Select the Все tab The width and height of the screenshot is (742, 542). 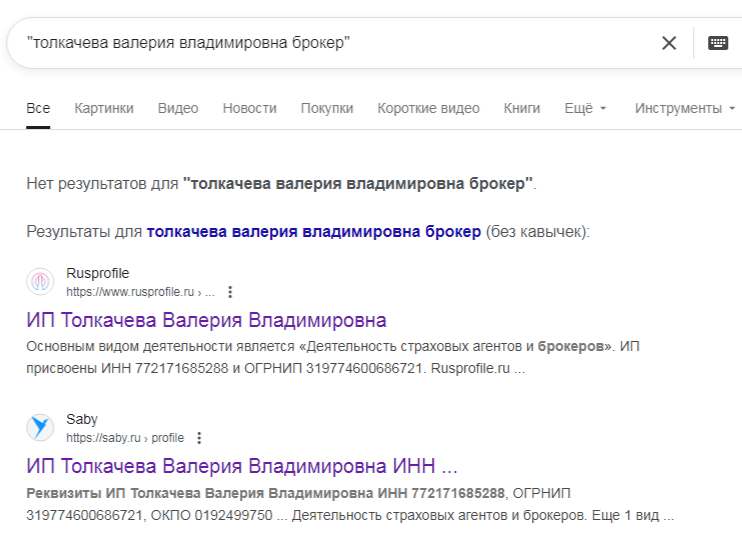click(38, 108)
